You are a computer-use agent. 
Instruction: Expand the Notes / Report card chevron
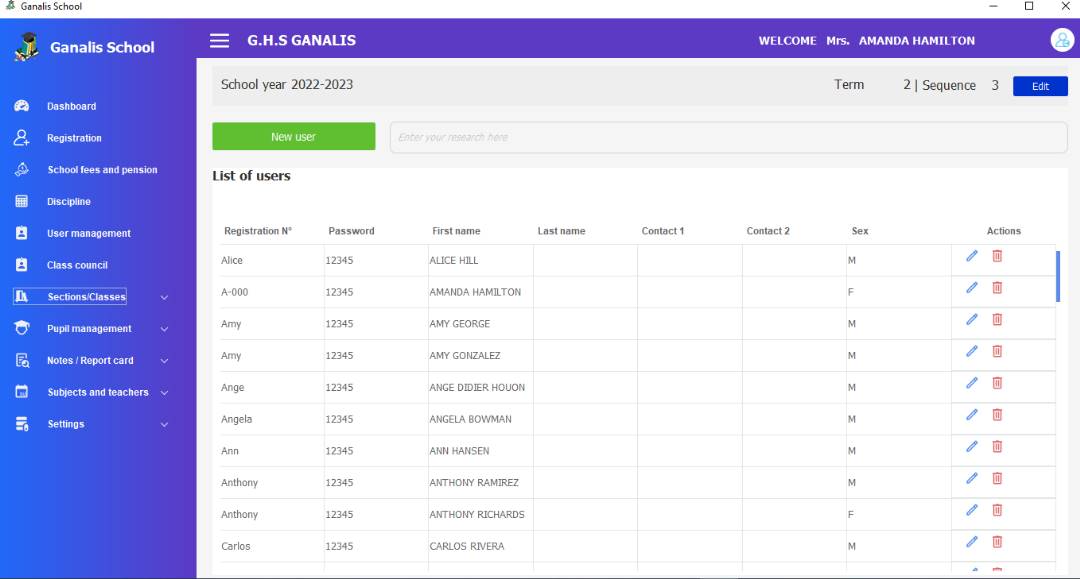coord(164,361)
